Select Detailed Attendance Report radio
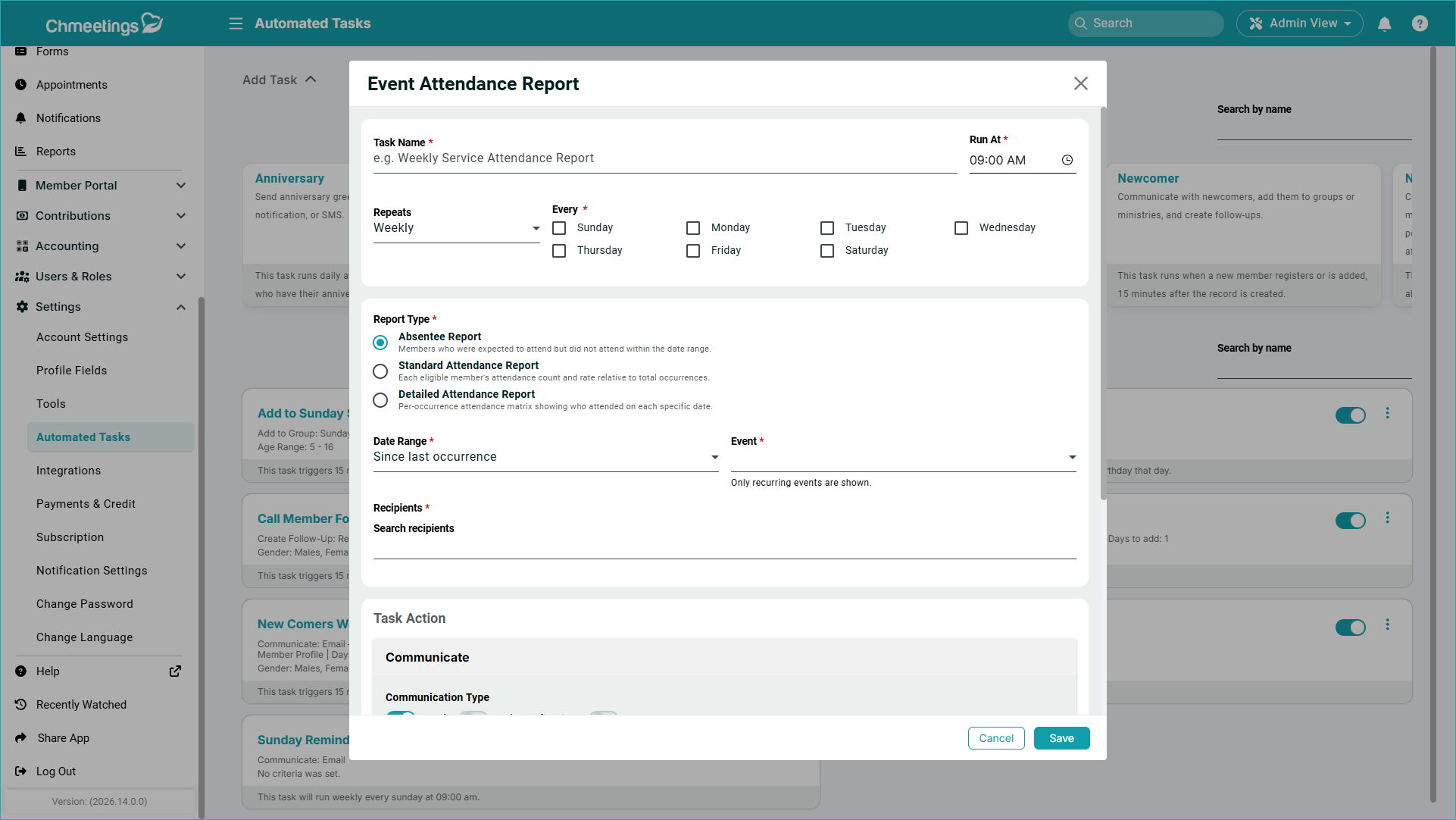The height and width of the screenshot is (820, 1456). coord(380,400)
